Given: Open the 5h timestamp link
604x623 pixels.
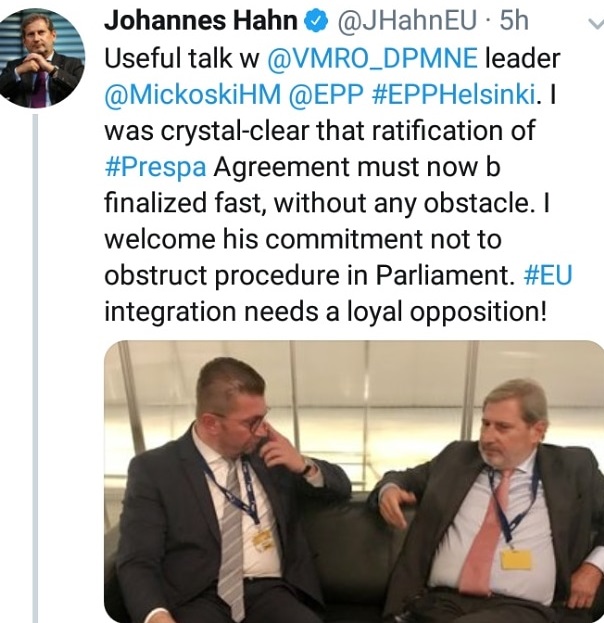Looking at the screenshot, I should [x=514, y=21].
